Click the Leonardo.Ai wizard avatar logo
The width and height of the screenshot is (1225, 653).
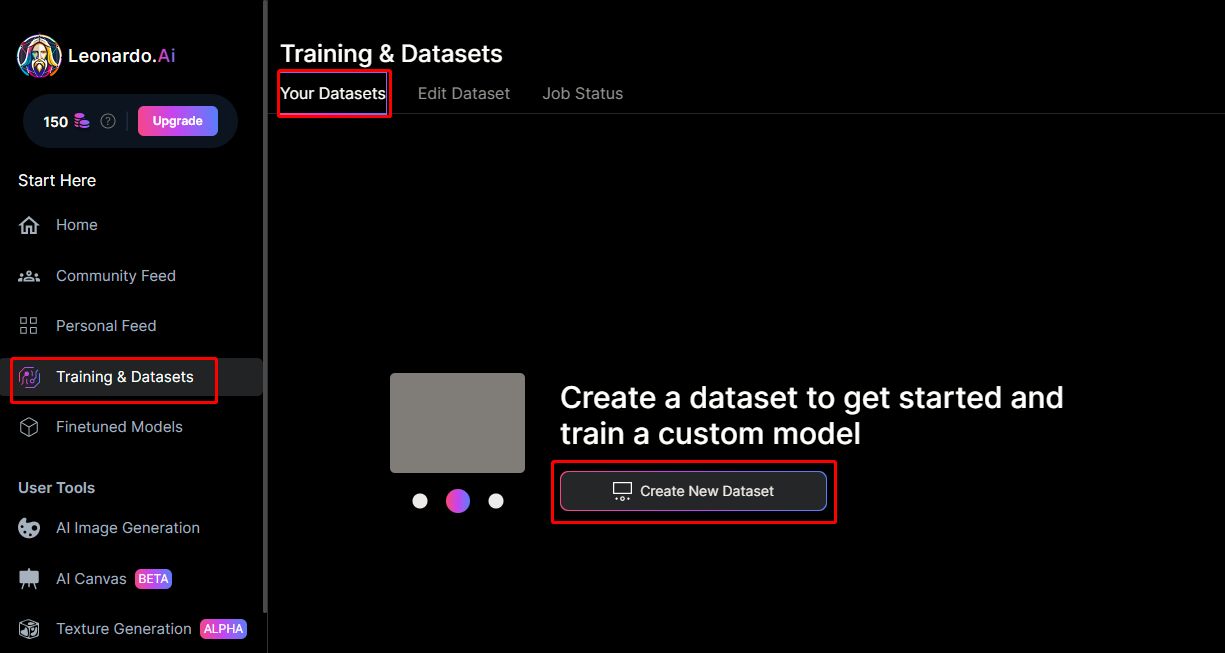tap(39, 56)
